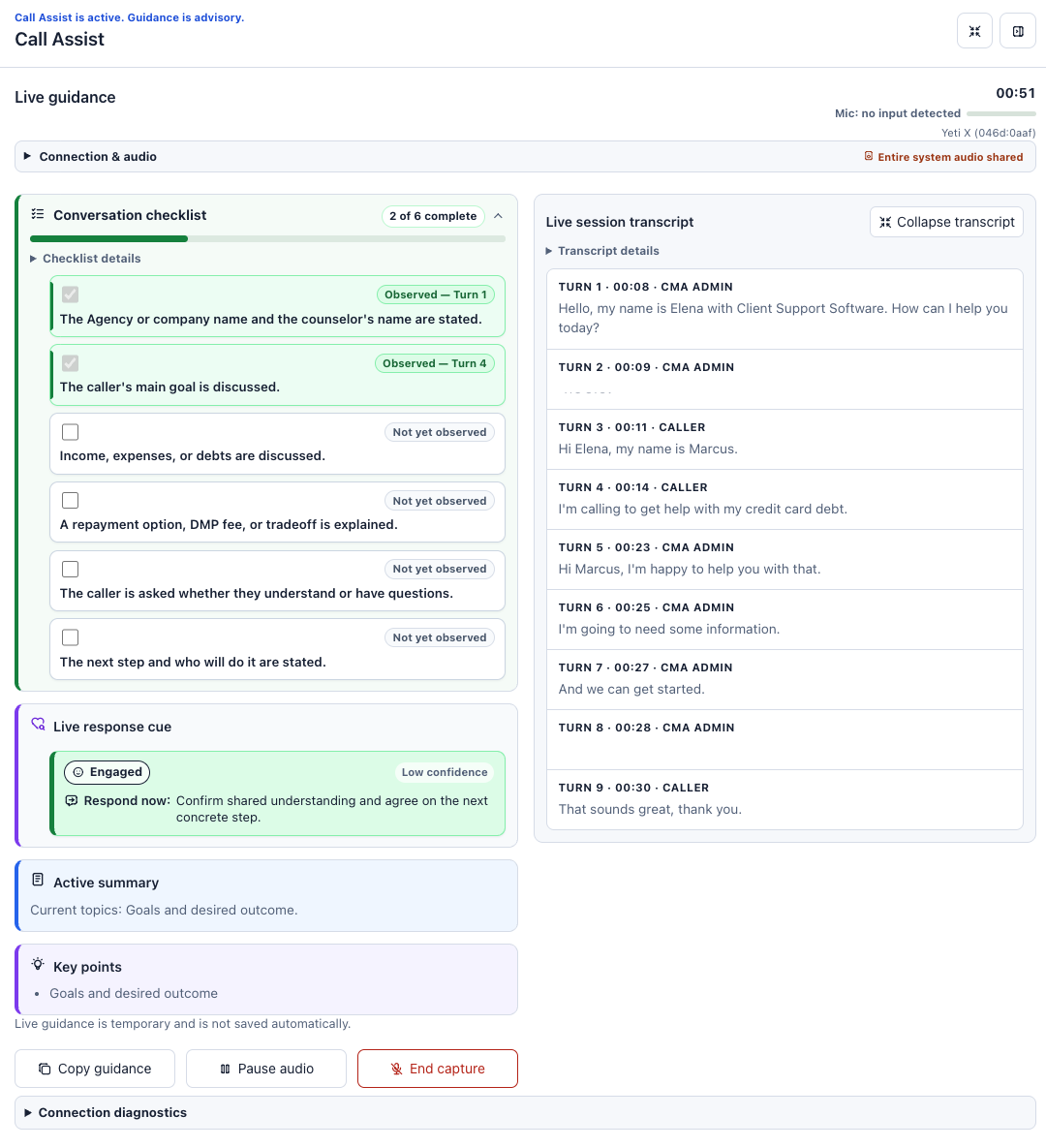Click the Collapse transcript button
This screenshot has width=1046, height=1148.
(x=946, y=222)
